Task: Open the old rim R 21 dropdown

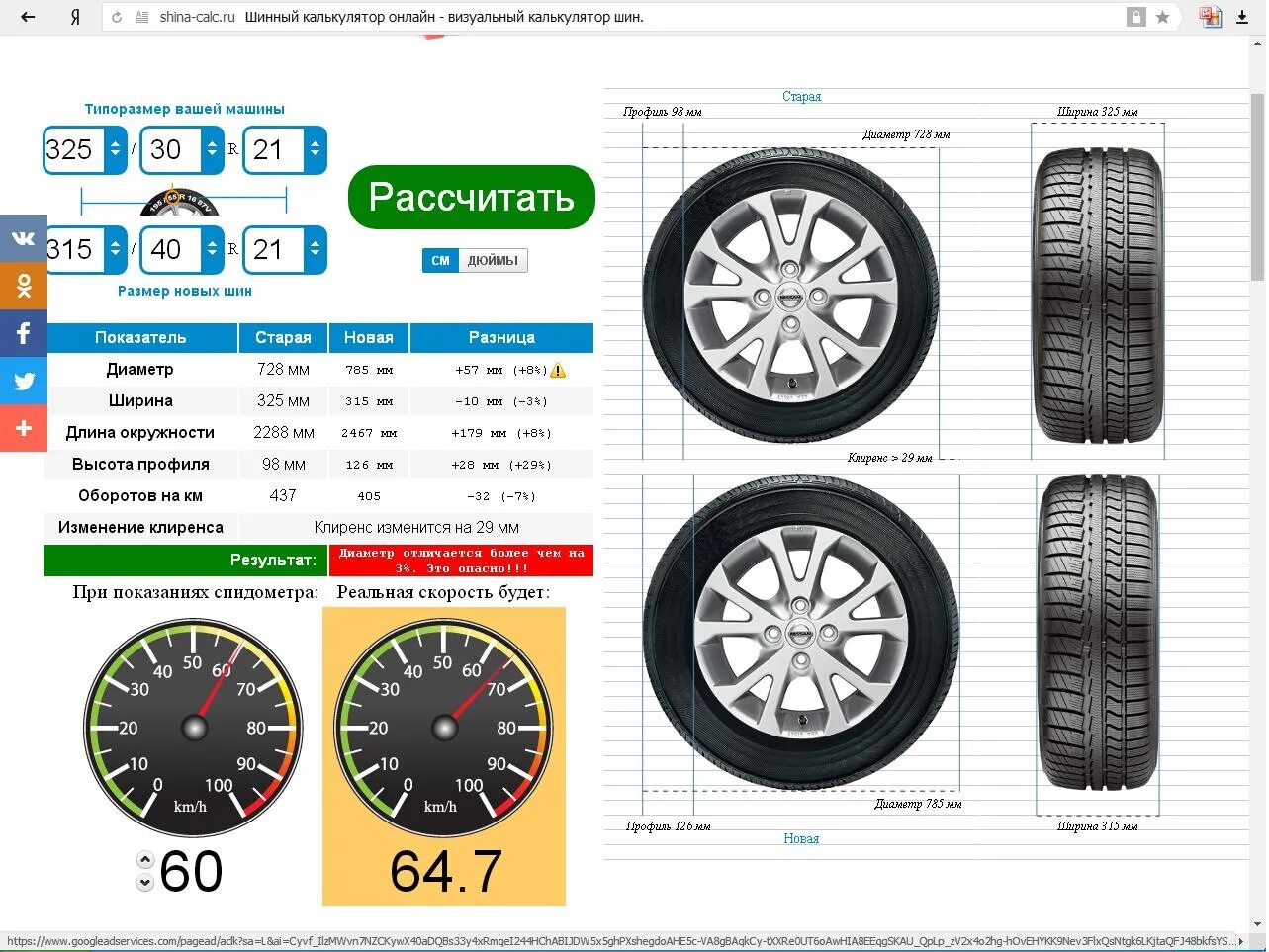Action: (285, 150)
